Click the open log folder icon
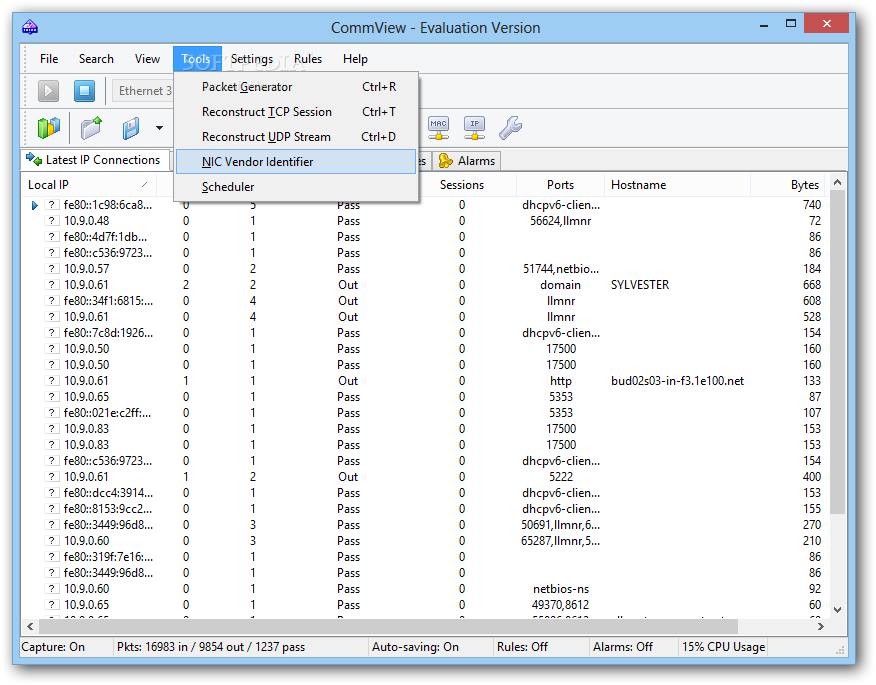The height and width of the screenshot is (685, 876). (91, 128)
